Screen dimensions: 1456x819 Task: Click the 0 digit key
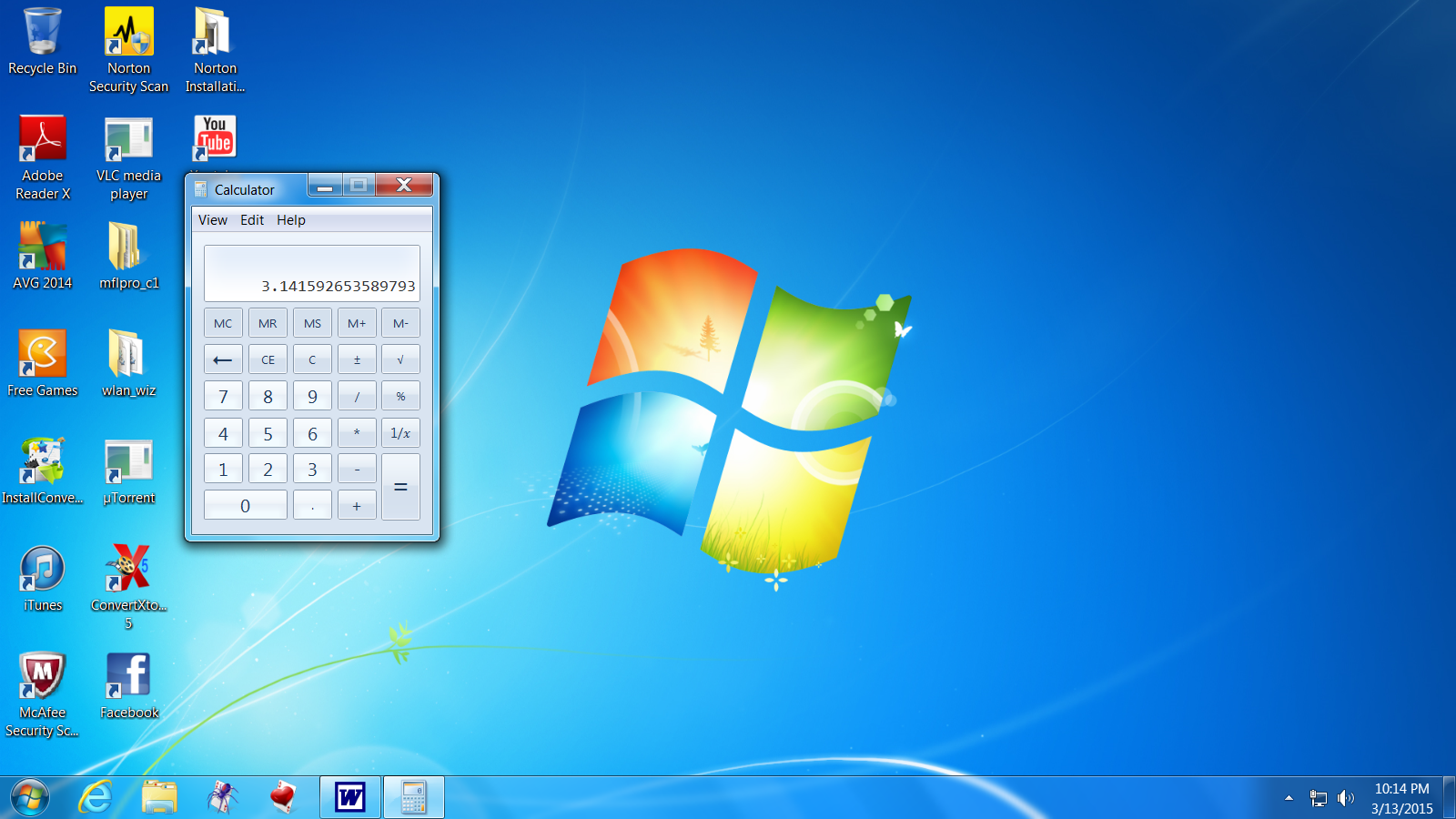click(246, 505)
